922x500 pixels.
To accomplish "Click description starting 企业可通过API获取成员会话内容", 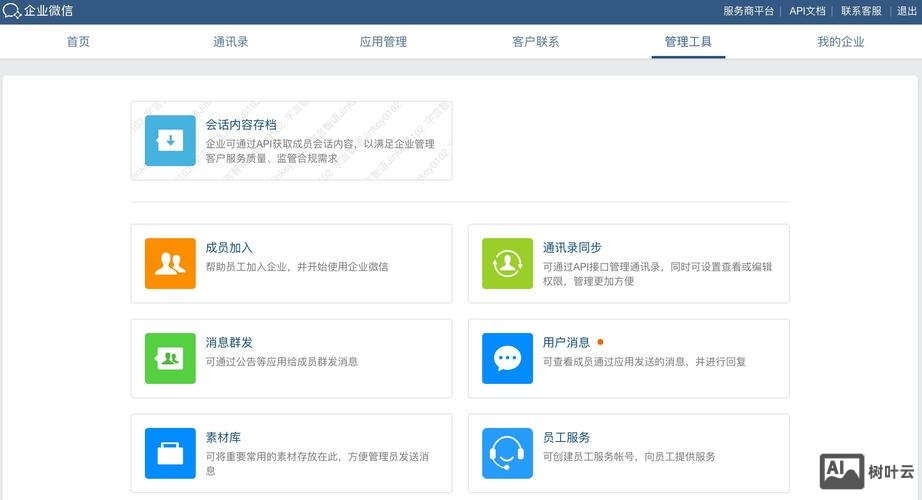I will click(320, 151).
